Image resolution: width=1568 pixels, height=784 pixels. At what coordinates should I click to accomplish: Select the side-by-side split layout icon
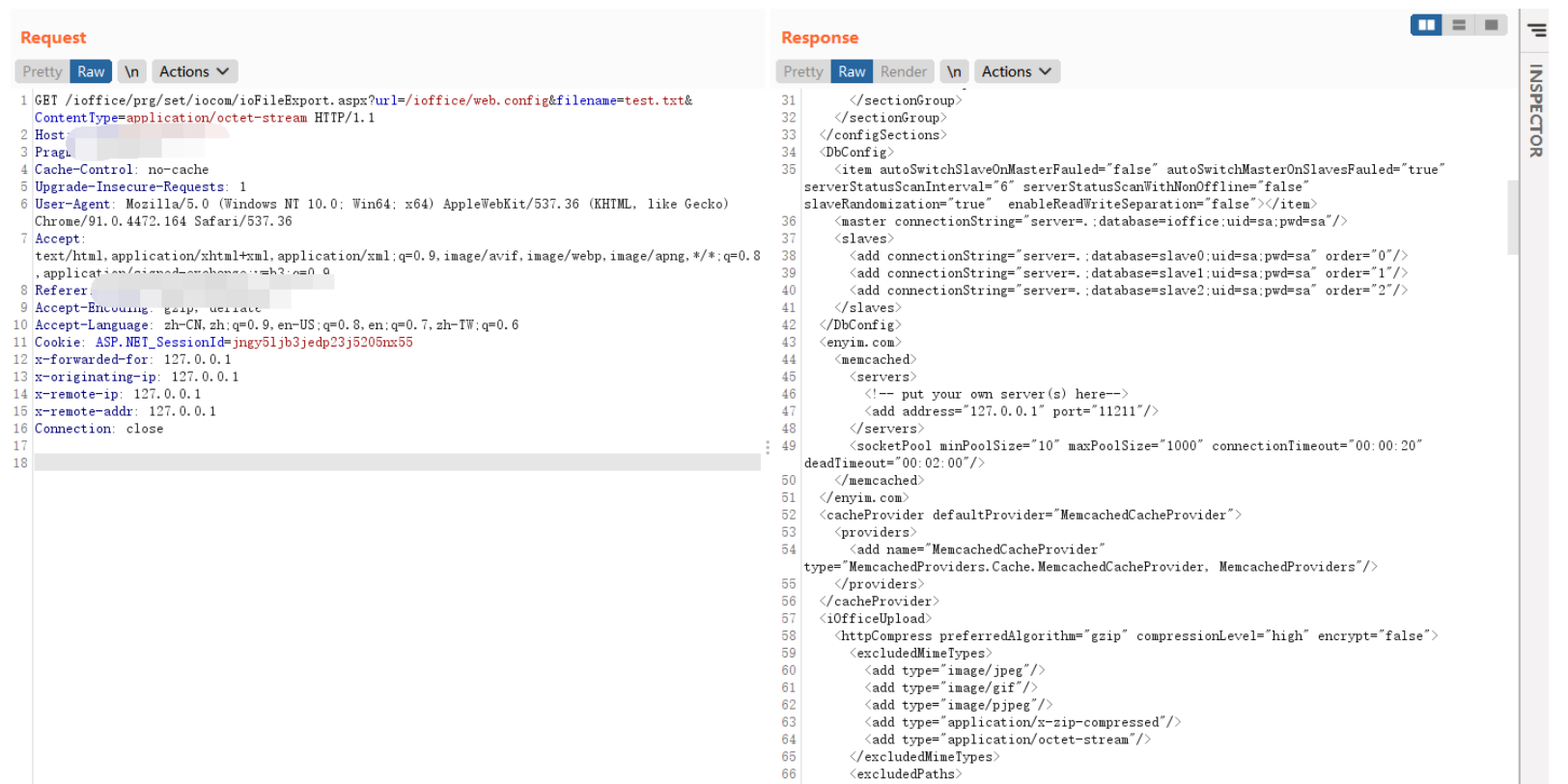tap(1426, 25)
